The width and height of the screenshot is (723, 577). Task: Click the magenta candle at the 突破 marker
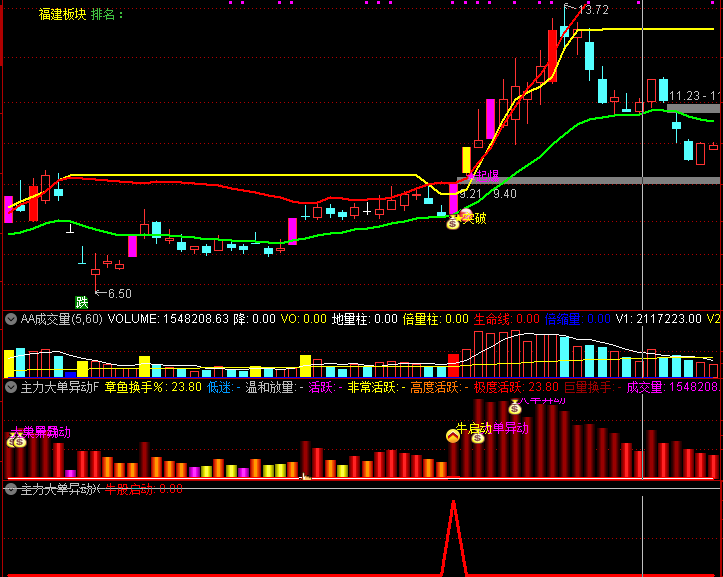point(453,198)
